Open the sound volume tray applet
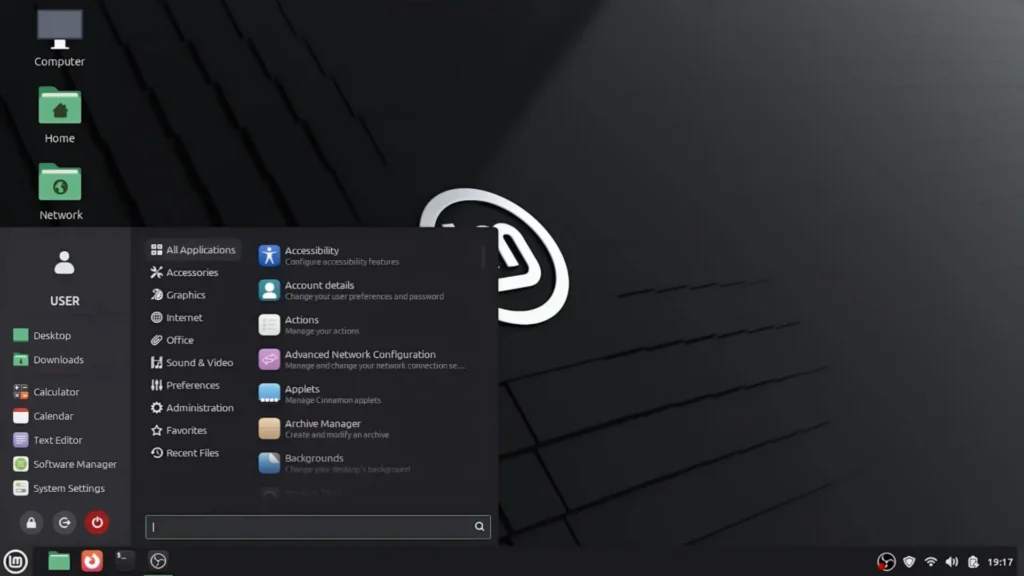 click(x=952, y=562)
